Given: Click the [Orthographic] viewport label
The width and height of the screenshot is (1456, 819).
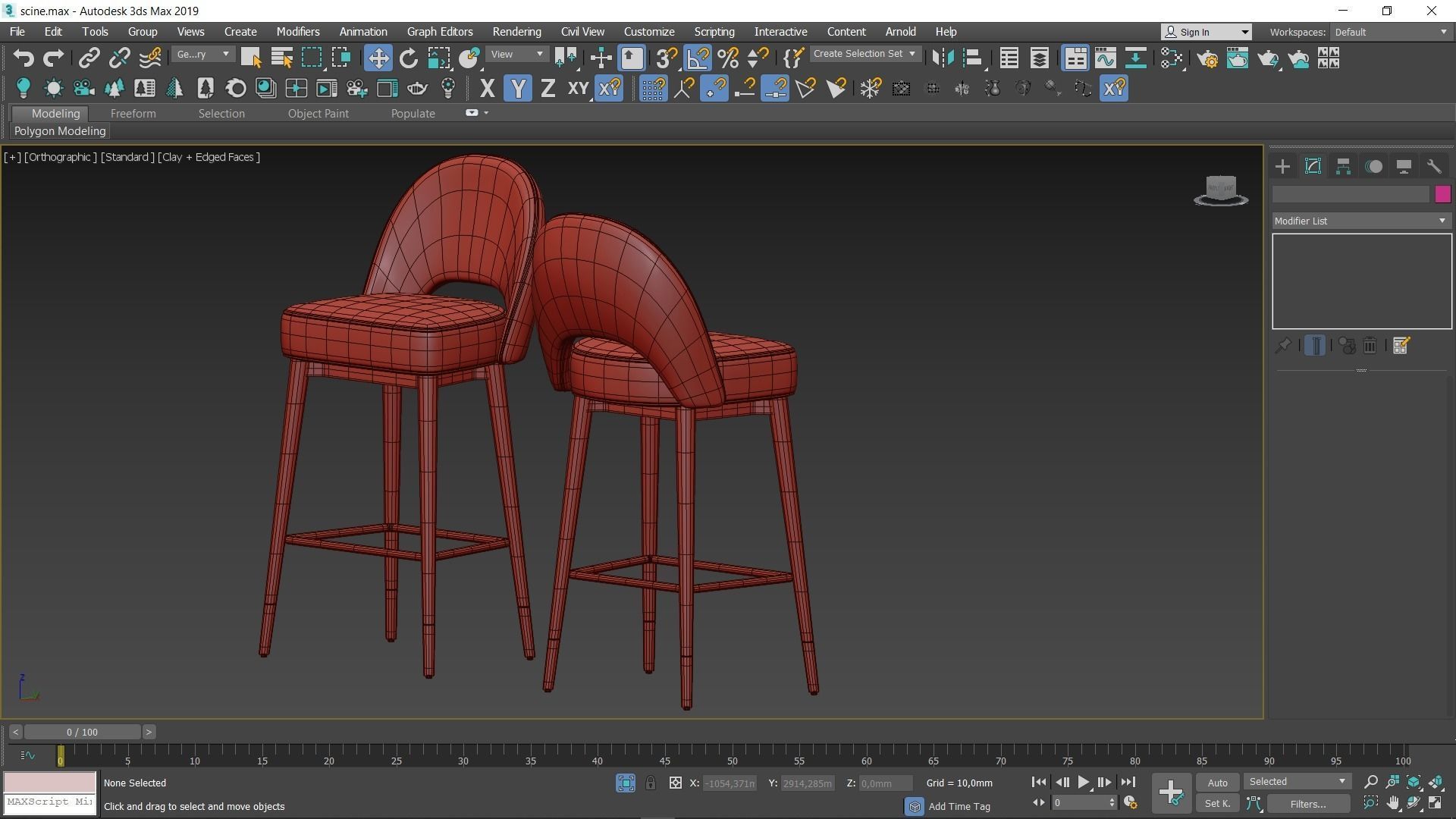Looking at the screenshot, I should (x=61, y=157).
